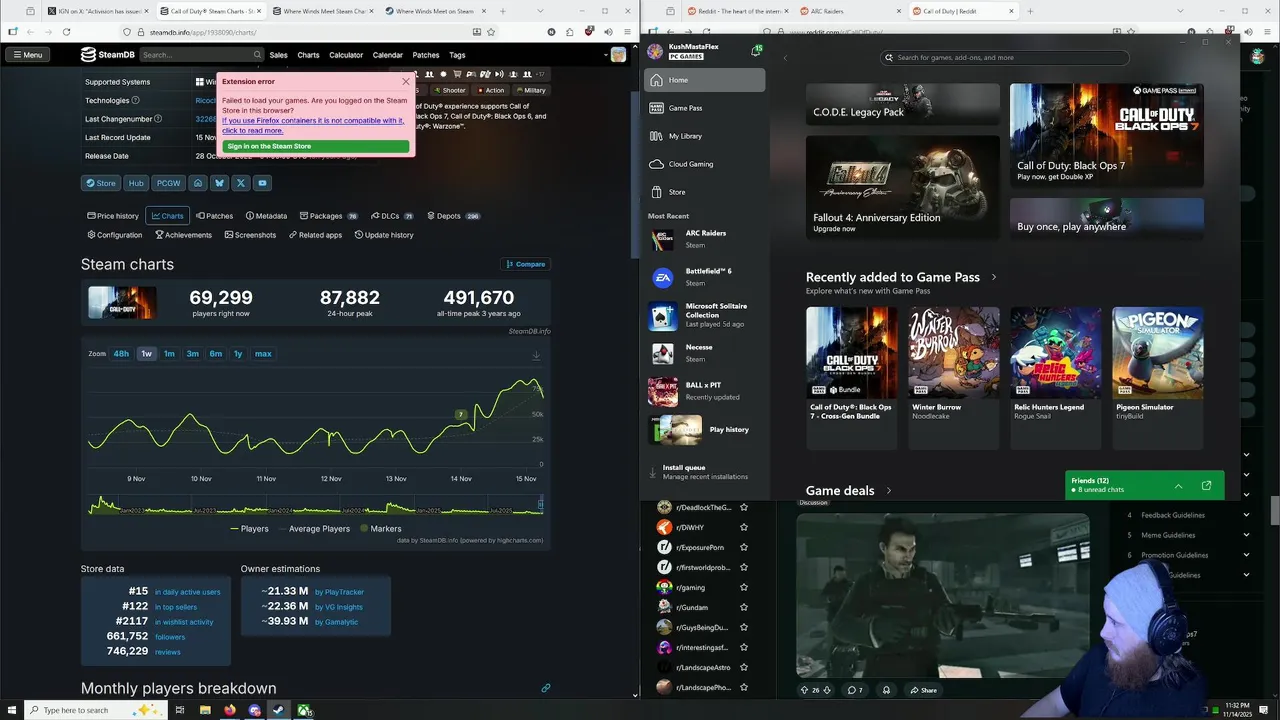
Task: Open Calculator in SteamDB navigation
Action: [346, 55]
